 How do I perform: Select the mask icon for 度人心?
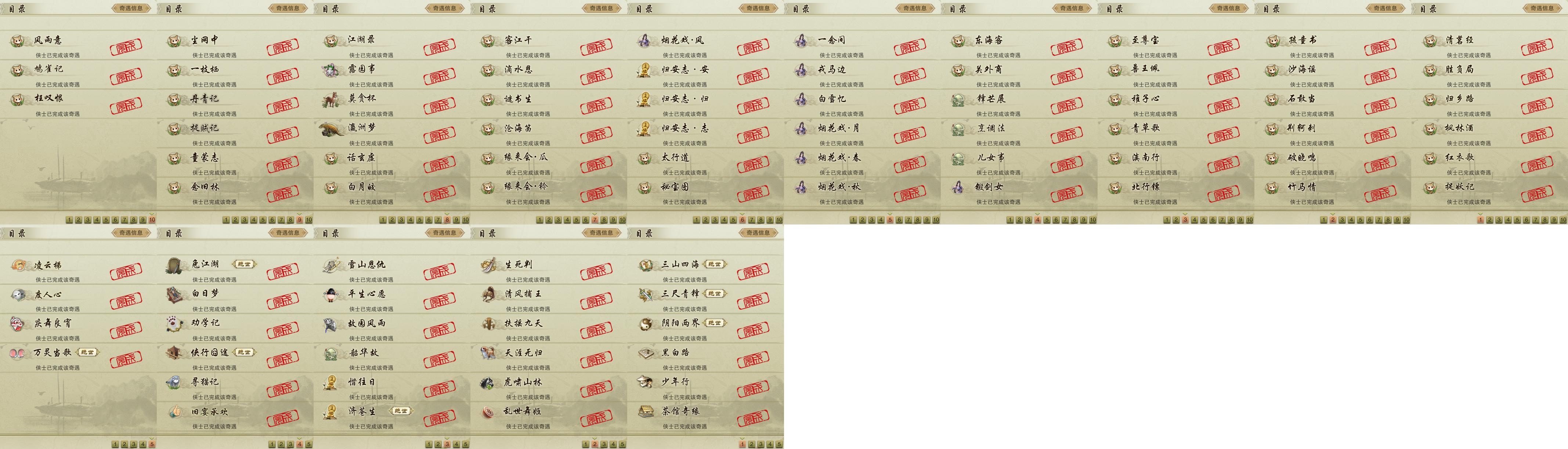(x=18, y=295)
